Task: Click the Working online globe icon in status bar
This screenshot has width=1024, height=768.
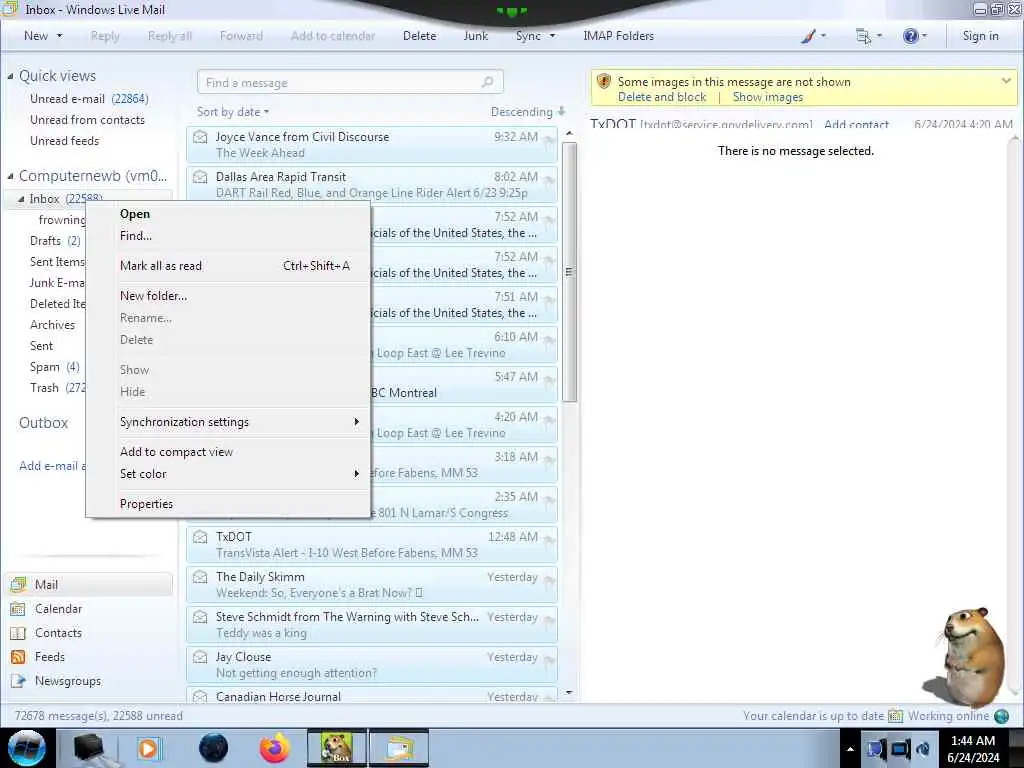Action: click(1001, 716)
